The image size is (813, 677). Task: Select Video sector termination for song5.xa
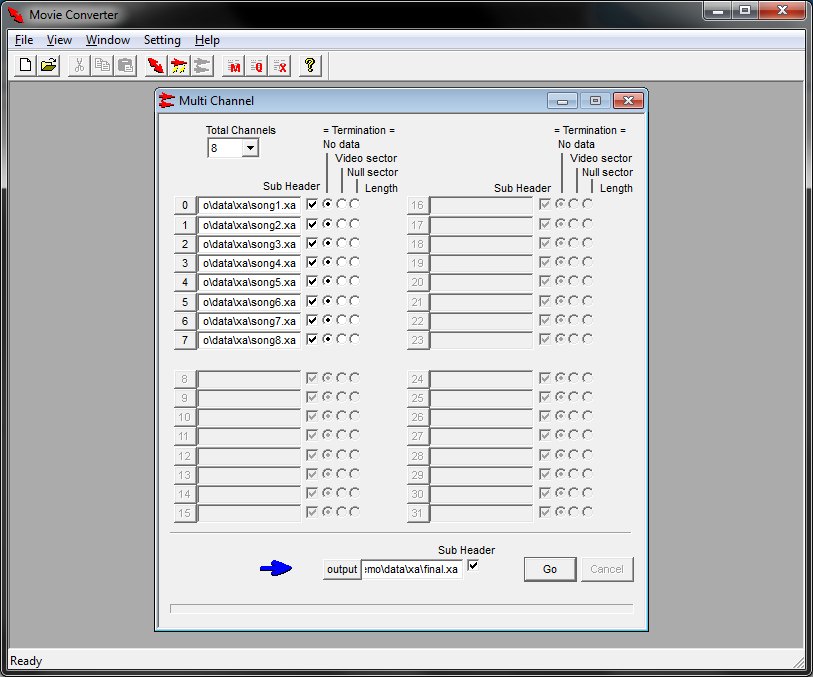click(x=341, y=281)
